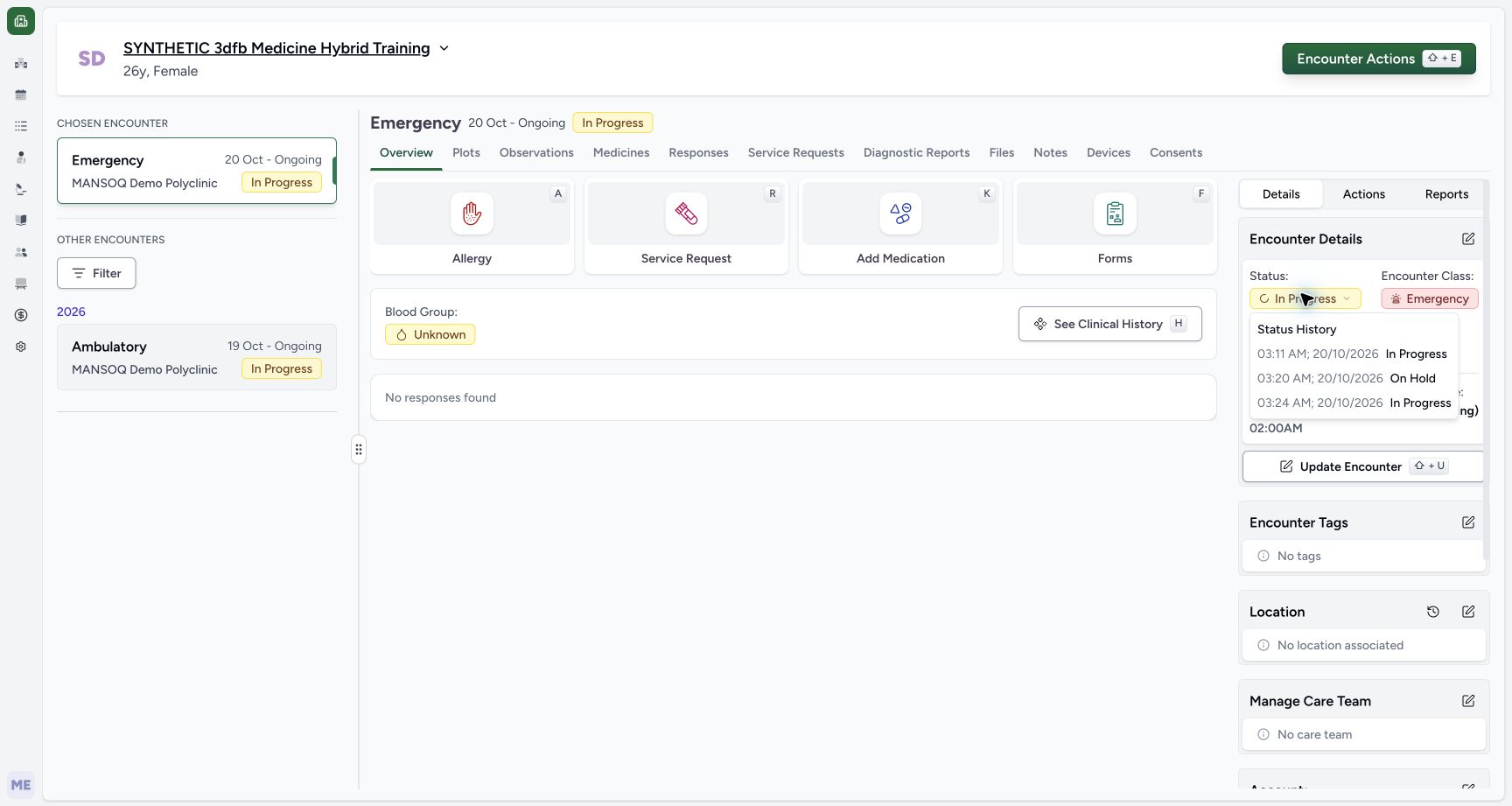Open the book sidebar icon
This screenshot has width=1512, height=806.
pyautogui.click(x=21, y=221)
